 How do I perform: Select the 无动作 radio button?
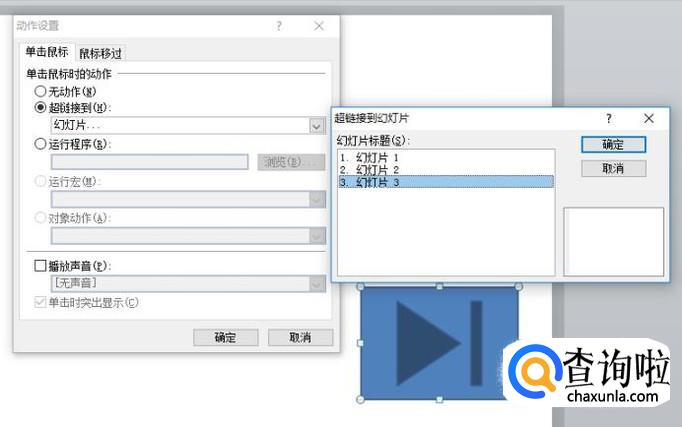point(40,91)
